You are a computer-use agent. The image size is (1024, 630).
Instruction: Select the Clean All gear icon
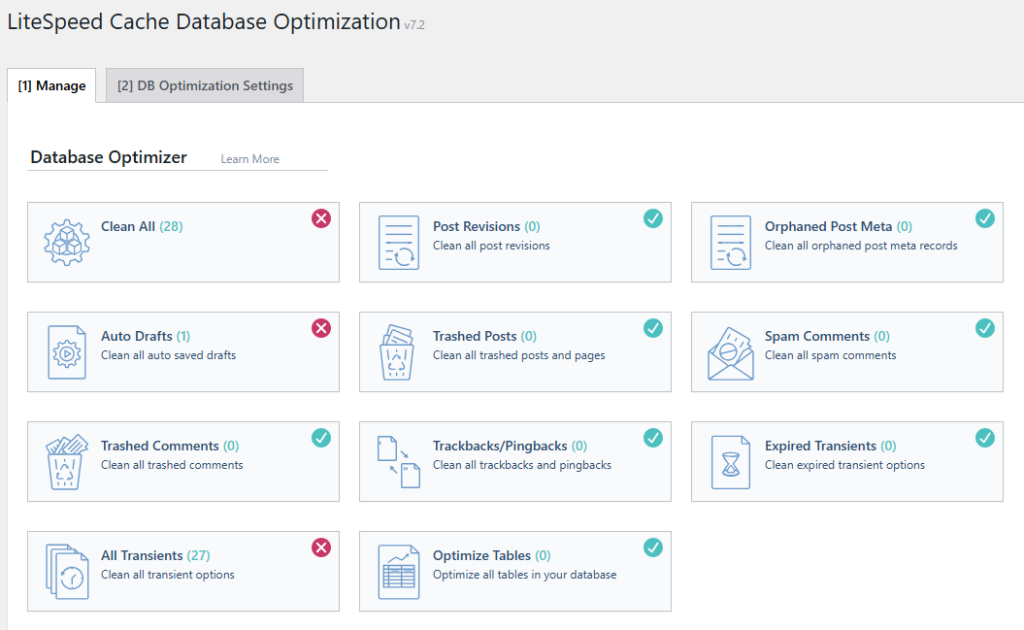coord(65,241)
